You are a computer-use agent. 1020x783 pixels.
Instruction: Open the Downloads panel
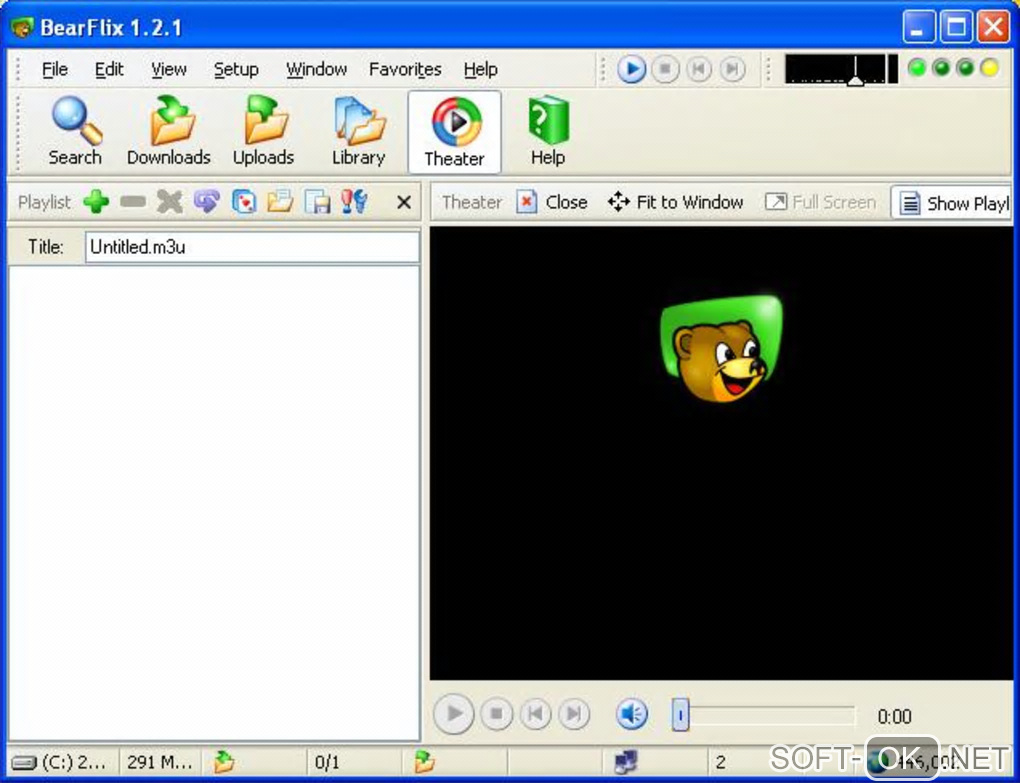[x=169, y=131]
